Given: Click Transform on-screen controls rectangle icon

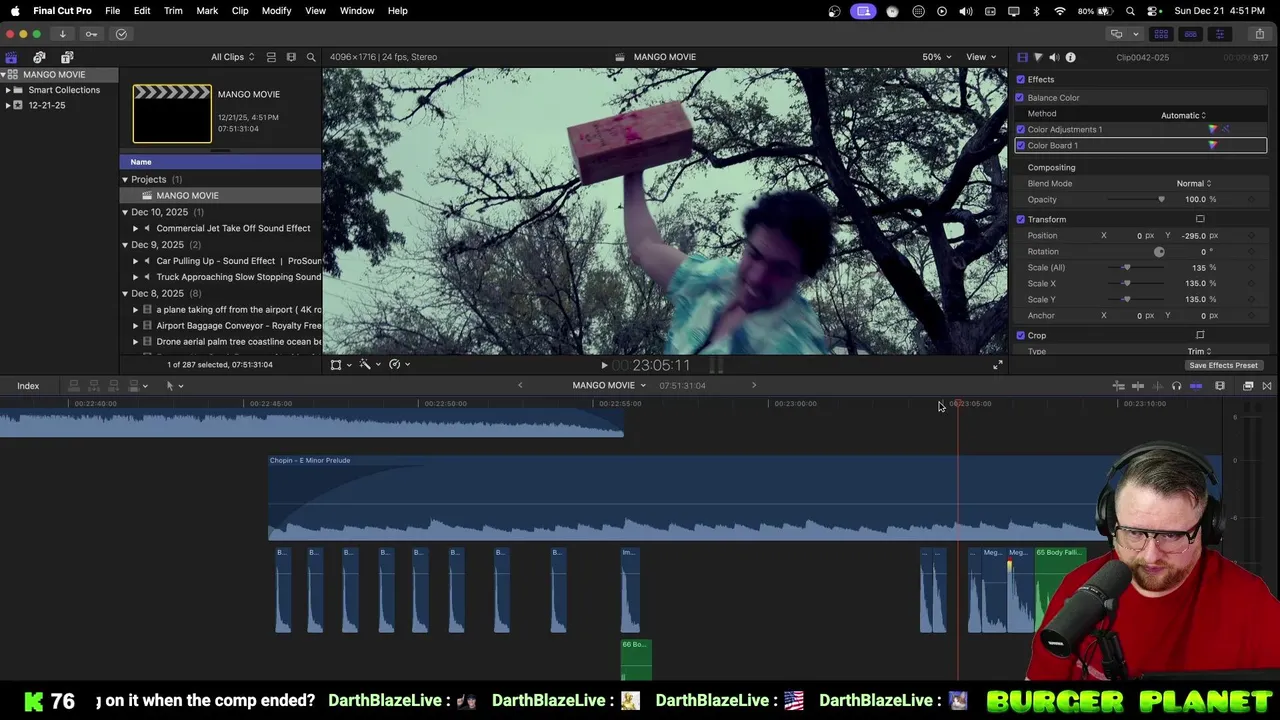Looking at the screenshot, I should [1200, 219].
